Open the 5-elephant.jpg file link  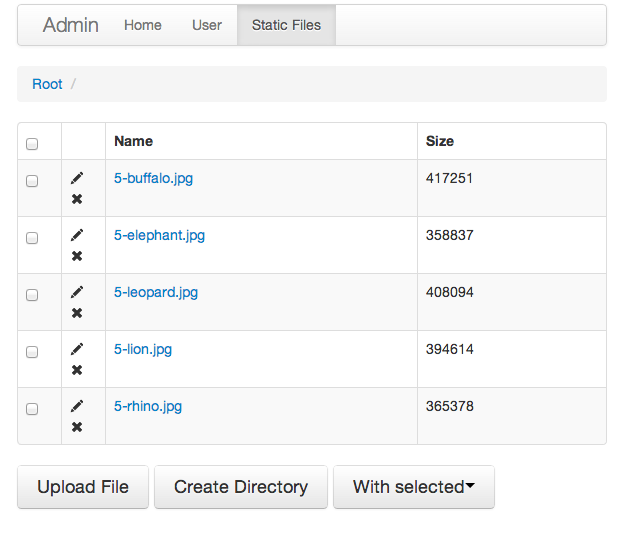[159, 235]
